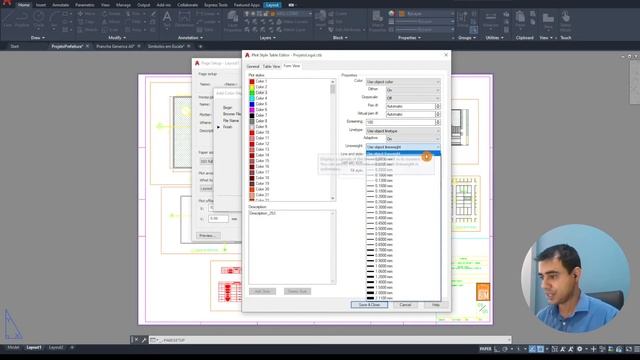Click the Base view icon in View panel
Viewport: 640px width, 360px height.
point(548,19)
